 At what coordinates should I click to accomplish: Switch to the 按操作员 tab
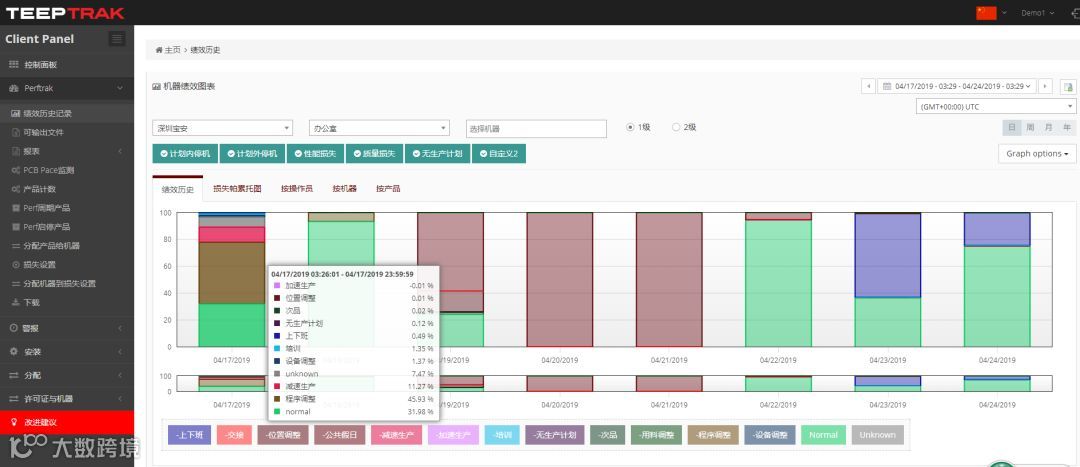click(x=297, y=188)
